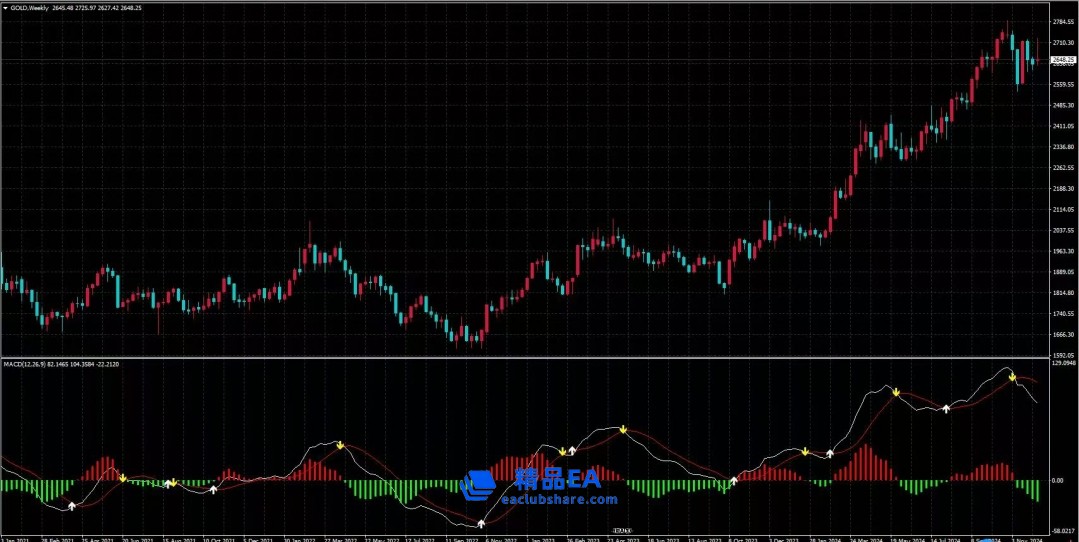Click the 2784.55 label on the price axis

(x=1062, y=20)
